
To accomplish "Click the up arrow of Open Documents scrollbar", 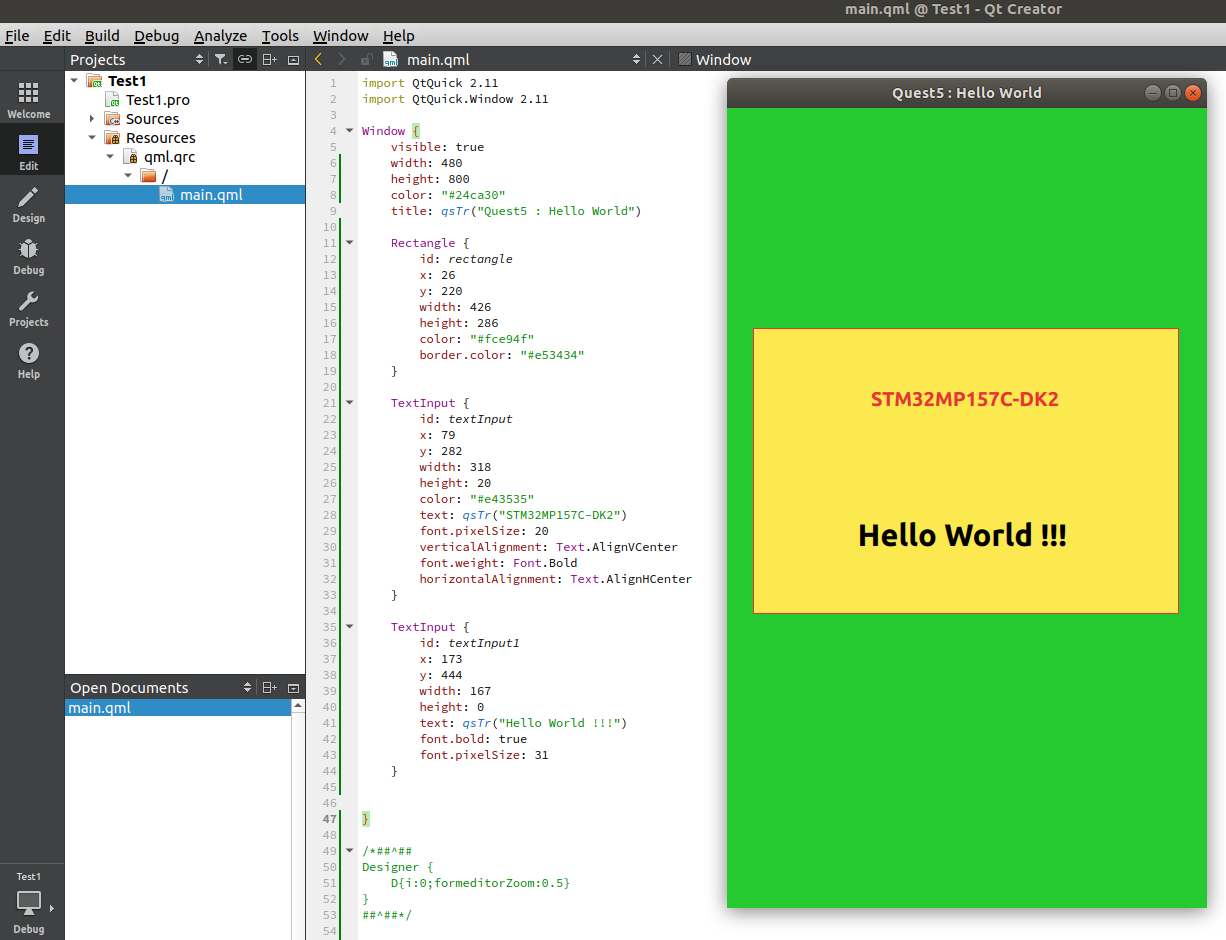I will [297, 706].
